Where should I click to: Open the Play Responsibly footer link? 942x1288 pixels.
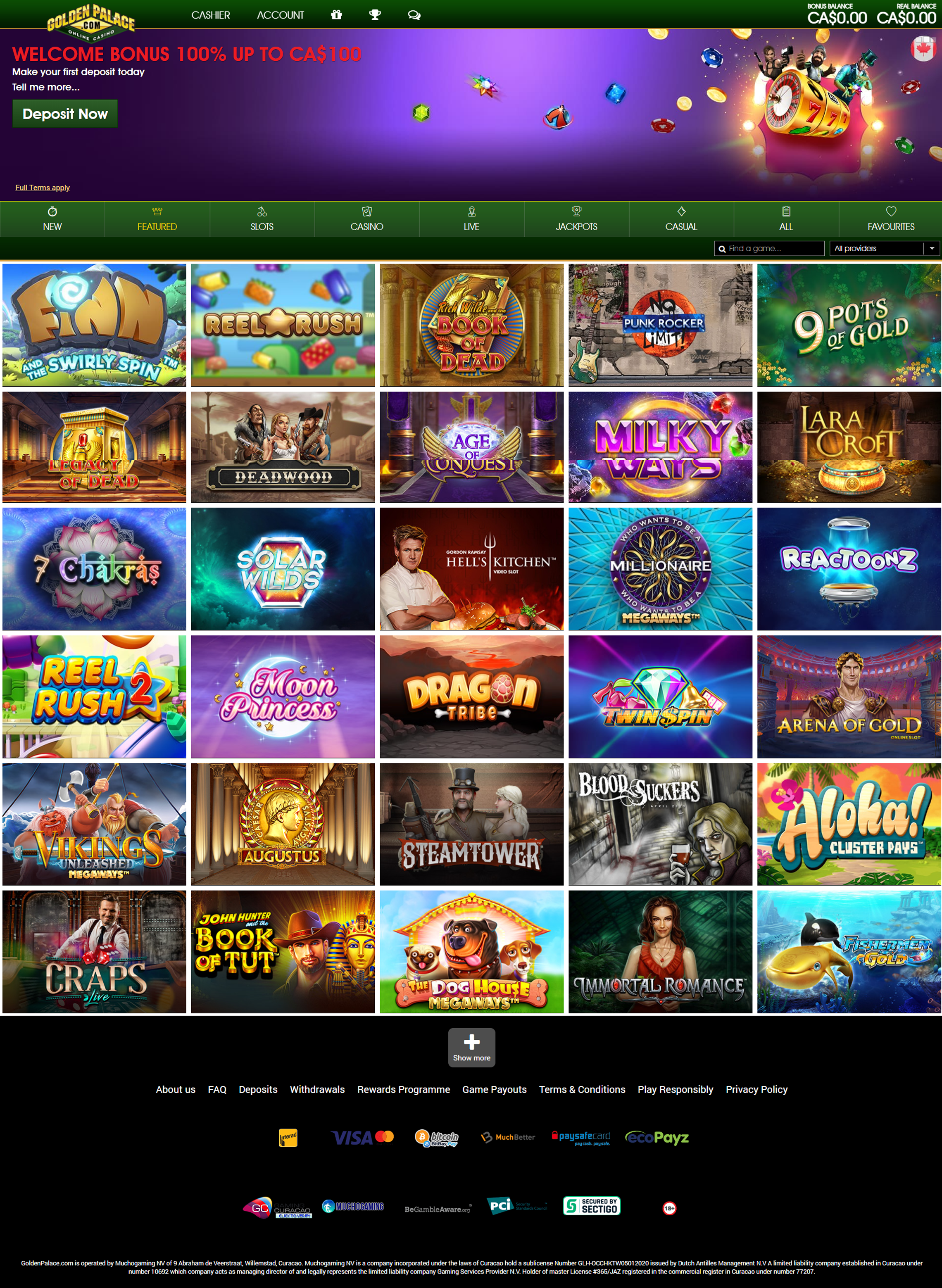point(675,1089)
